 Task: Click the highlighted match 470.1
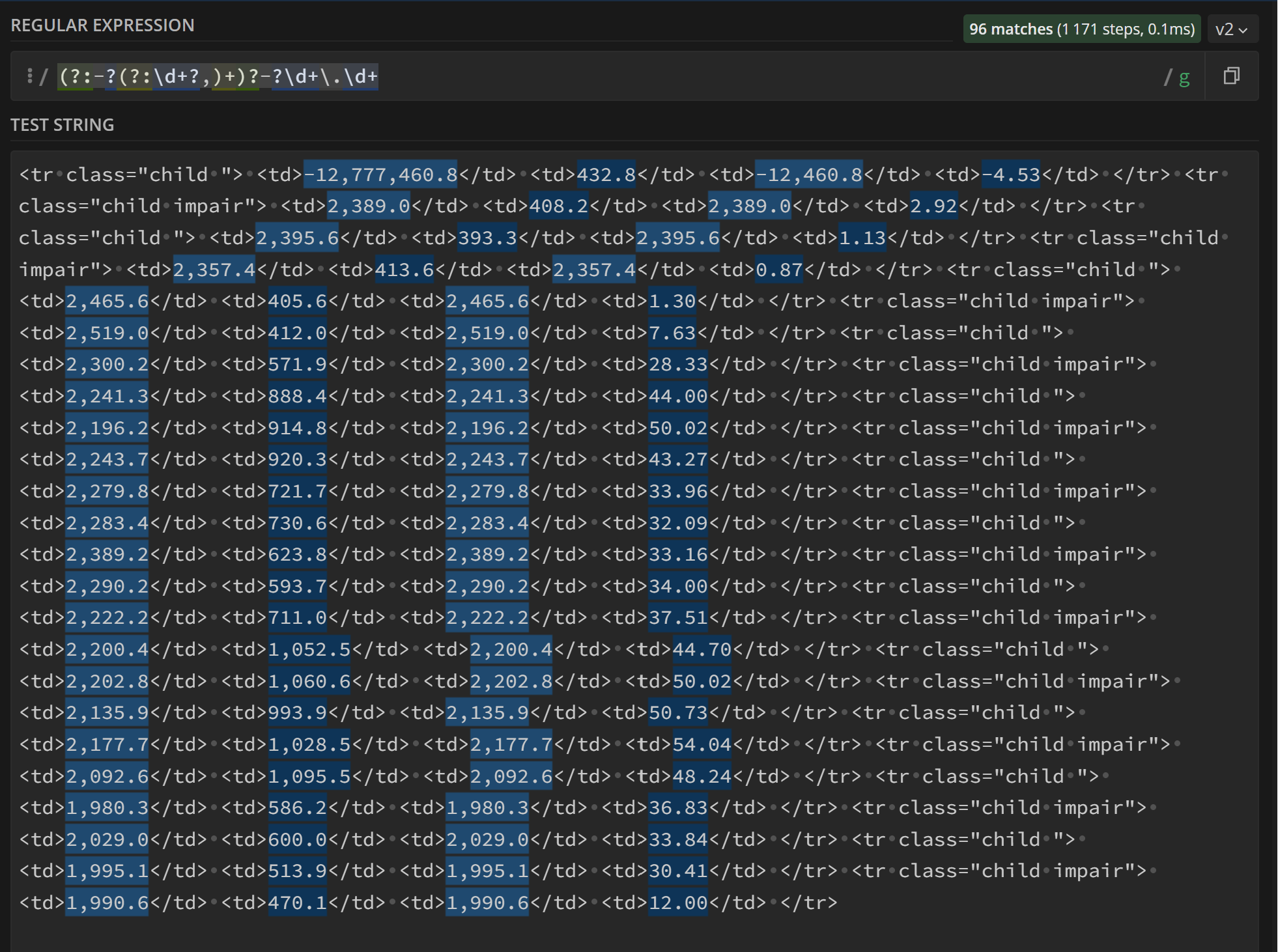[297, 903]
